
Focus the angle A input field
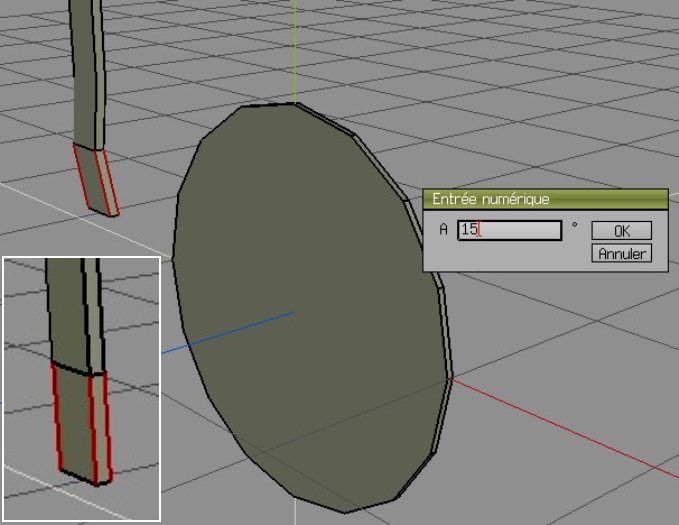point(510,230)
